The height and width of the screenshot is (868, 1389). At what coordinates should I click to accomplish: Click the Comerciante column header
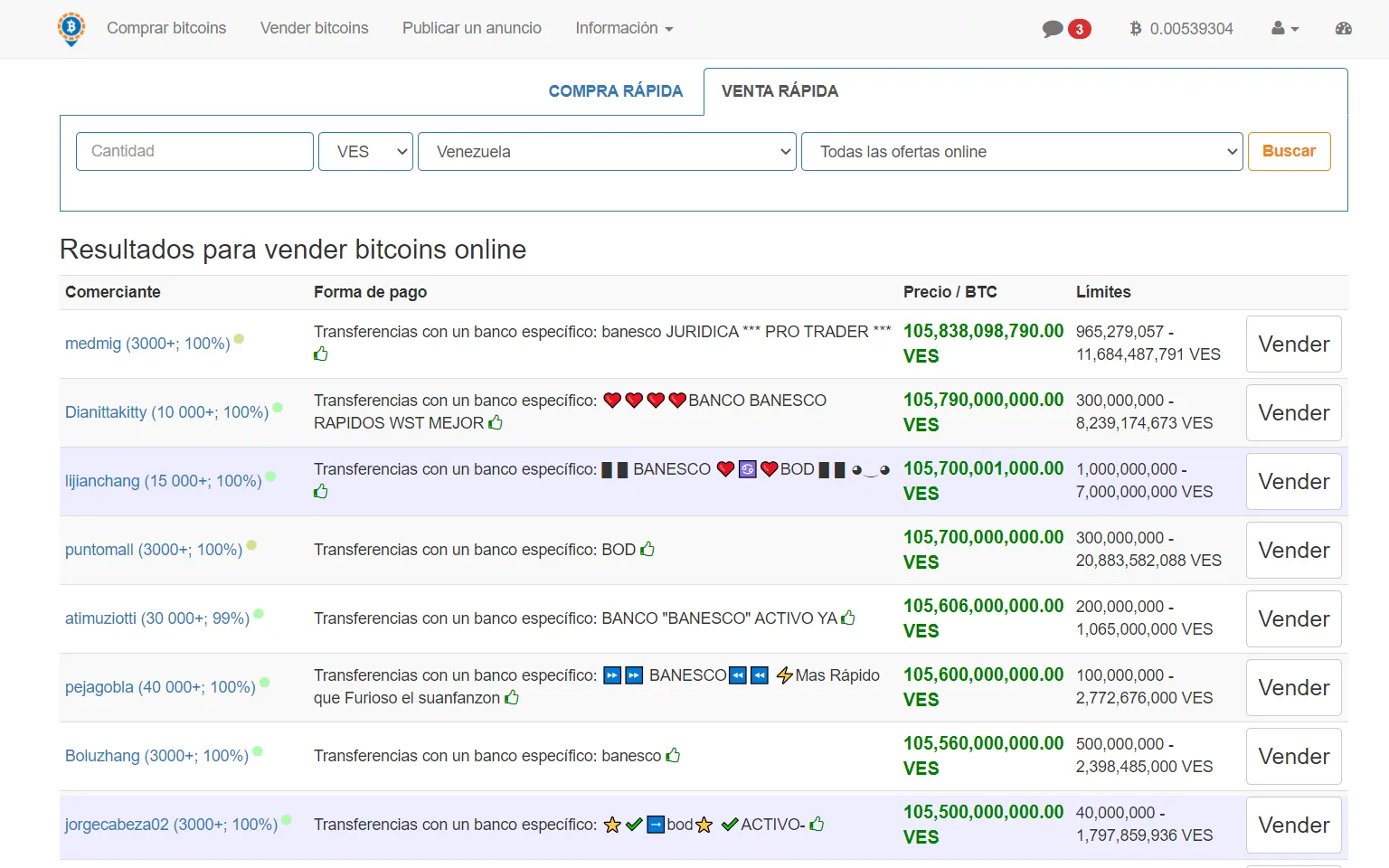pyautogui.click(x=113, y=292)
